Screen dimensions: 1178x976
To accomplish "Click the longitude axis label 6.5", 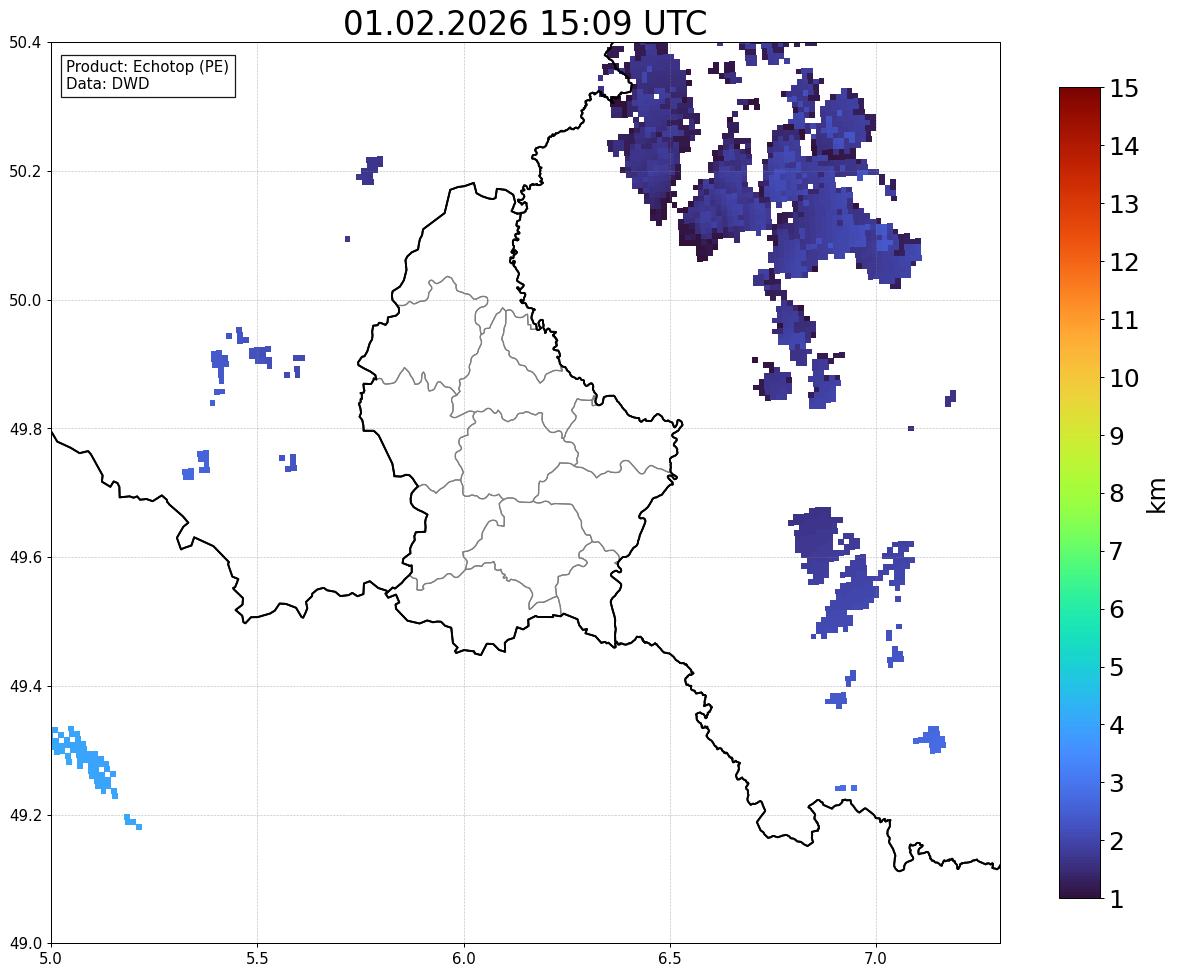I will pos(669,959).
